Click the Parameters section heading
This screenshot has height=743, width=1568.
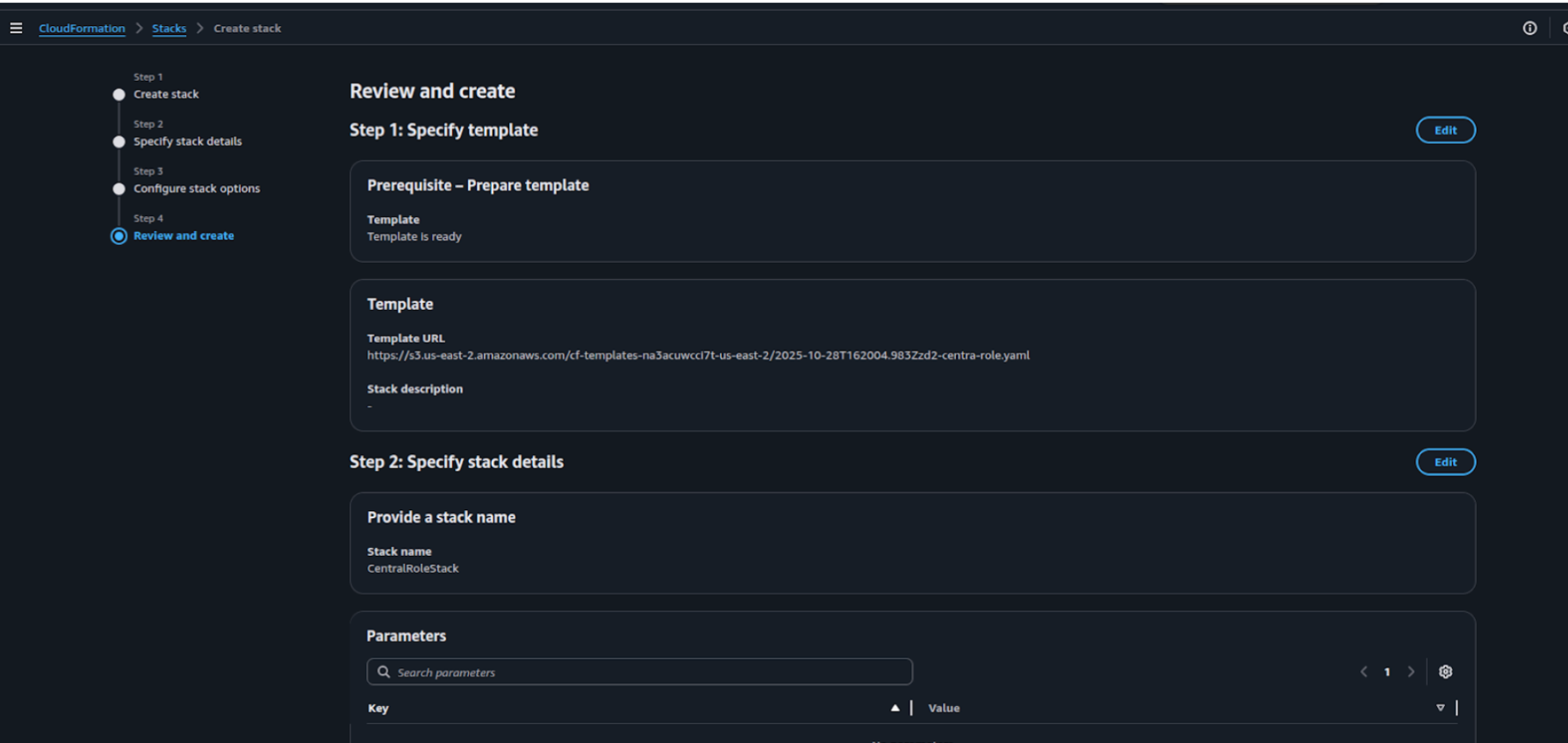(x=406, y=636)
